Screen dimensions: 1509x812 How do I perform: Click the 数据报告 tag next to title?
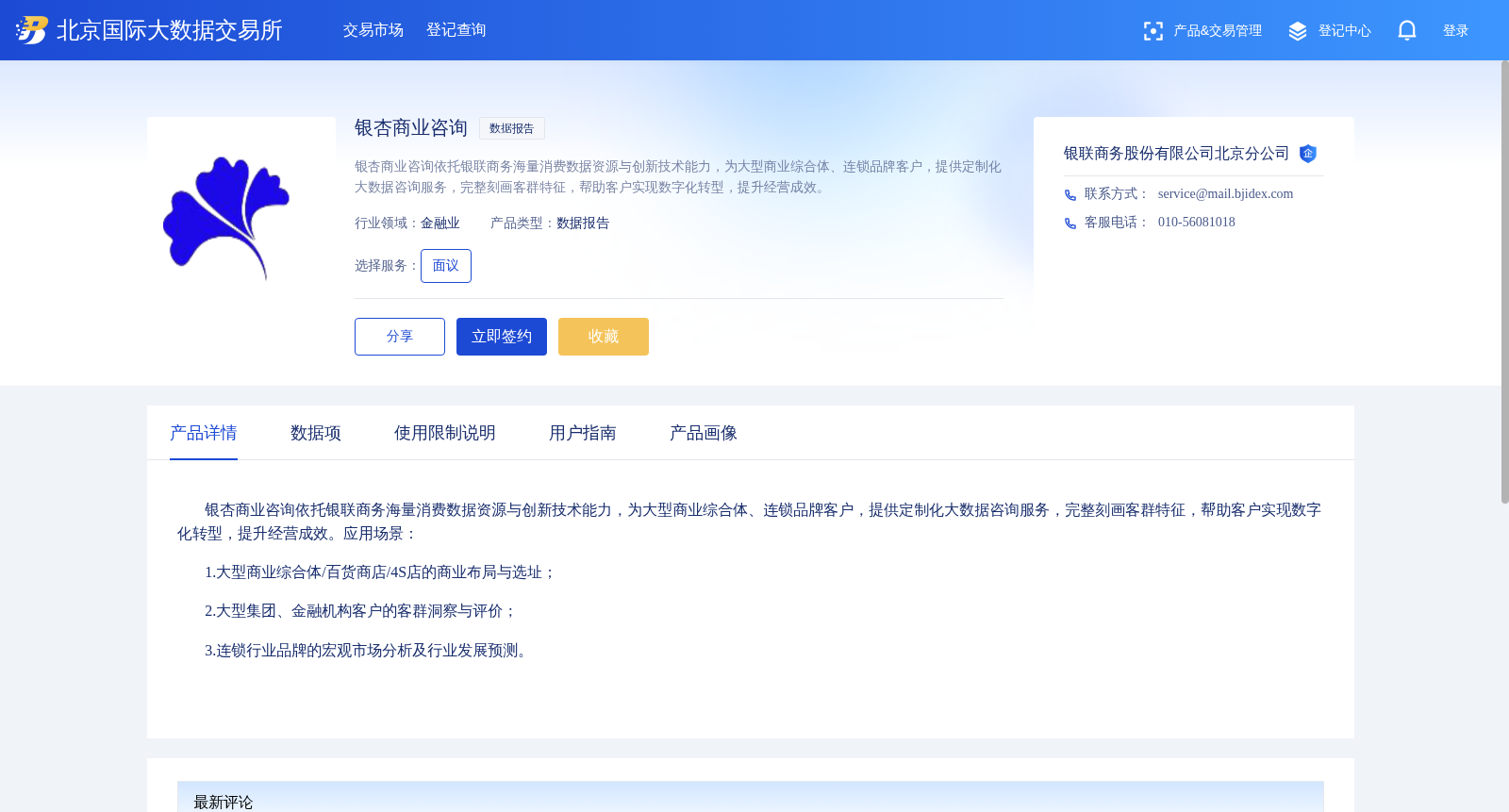point(512,128)
